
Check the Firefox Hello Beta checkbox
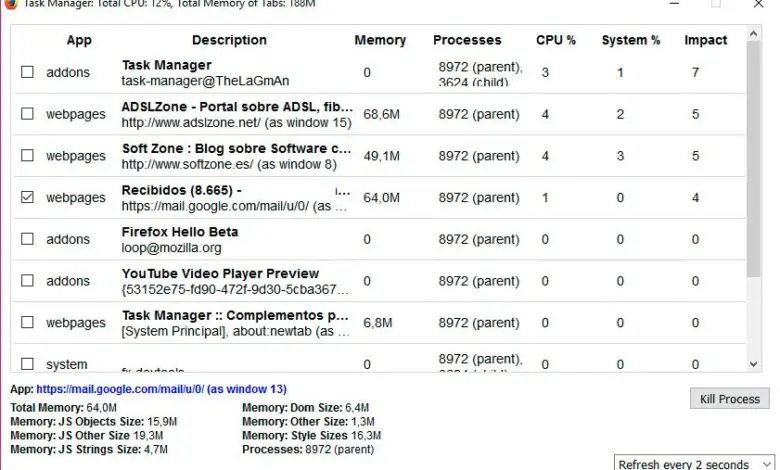click(28, 239)
